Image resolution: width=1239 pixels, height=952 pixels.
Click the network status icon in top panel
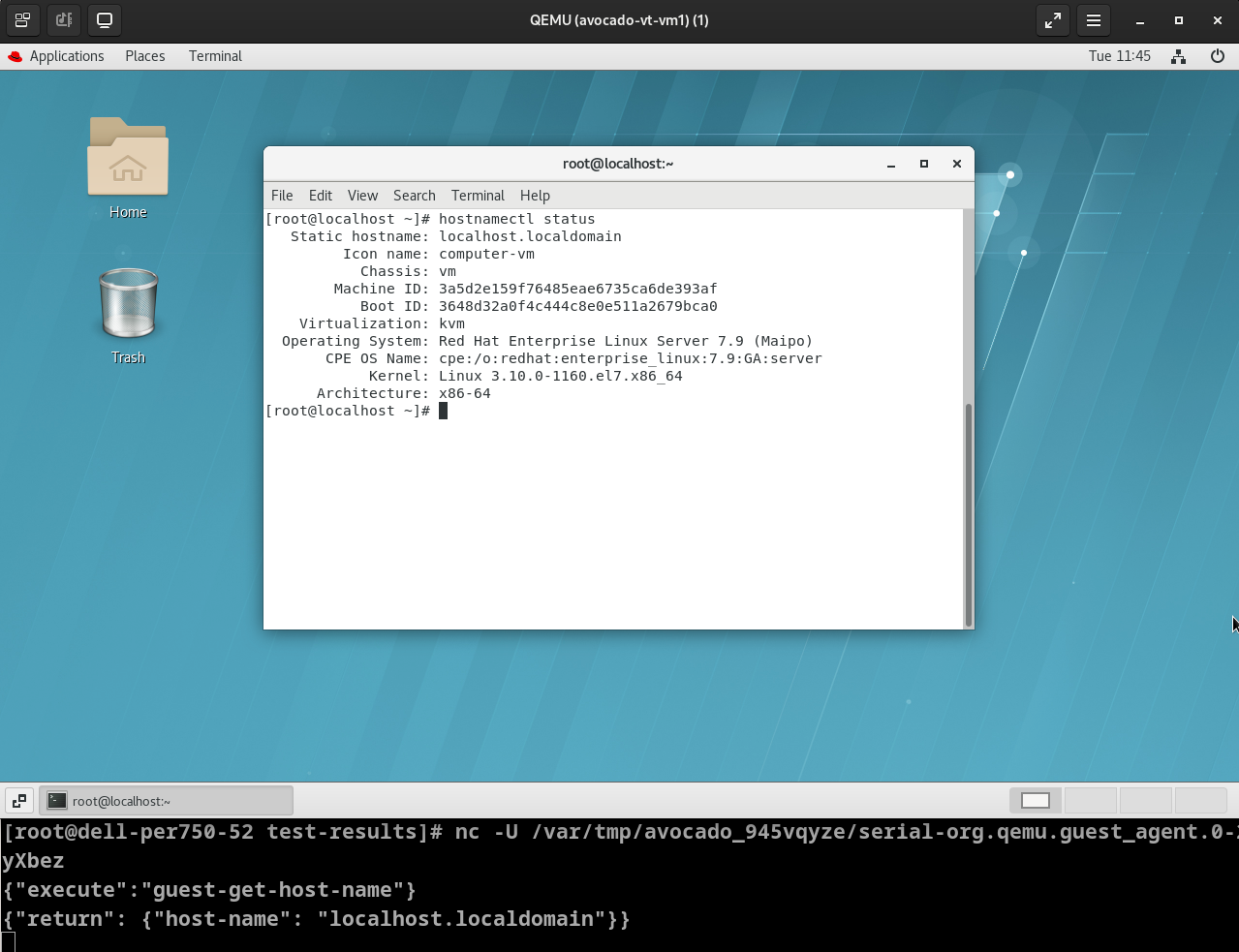[x=1178, y=56]
